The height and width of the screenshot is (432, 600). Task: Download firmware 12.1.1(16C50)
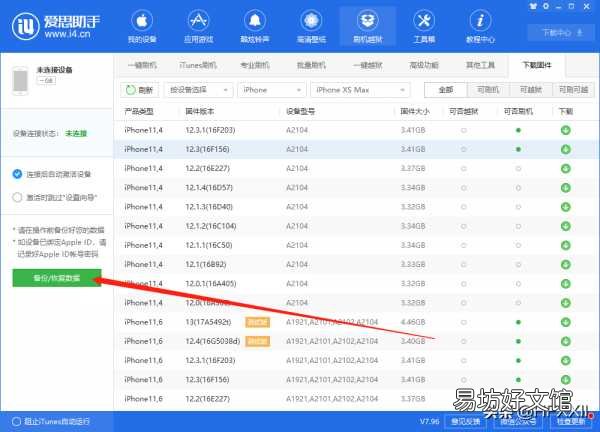coord(566,245)
